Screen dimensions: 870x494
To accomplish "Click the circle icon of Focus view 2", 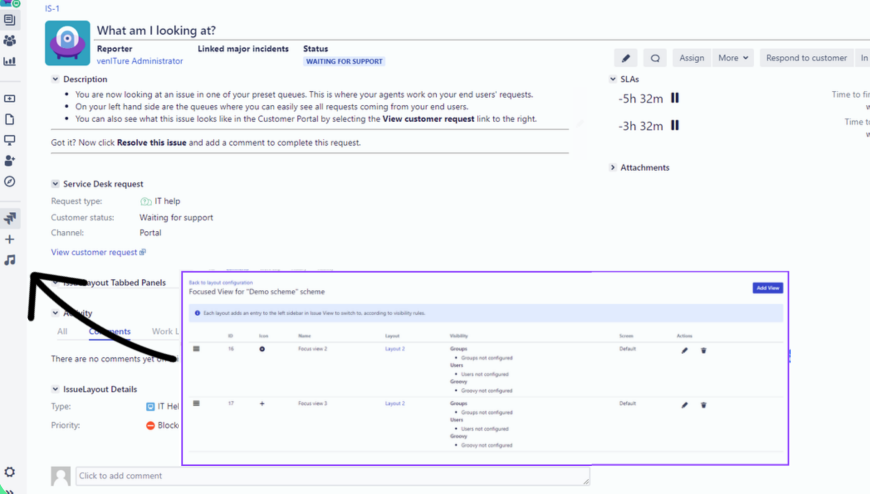I will [262, 349].
